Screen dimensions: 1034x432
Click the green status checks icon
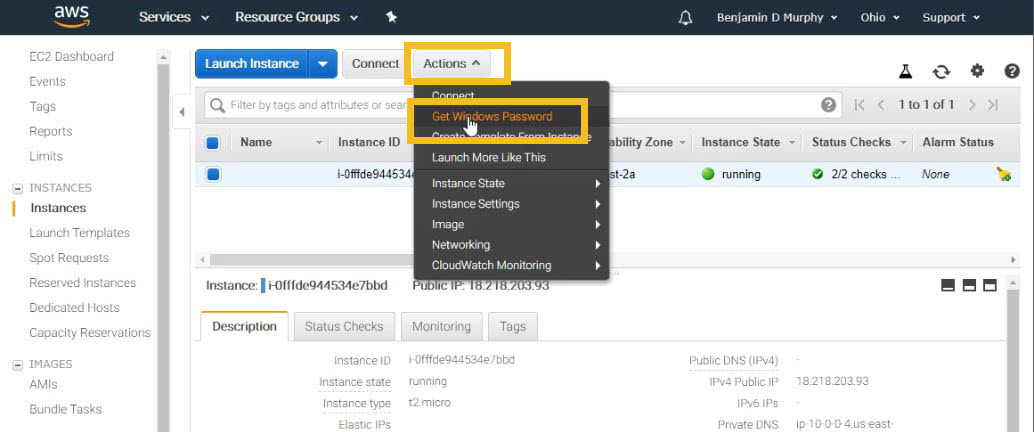818,174
